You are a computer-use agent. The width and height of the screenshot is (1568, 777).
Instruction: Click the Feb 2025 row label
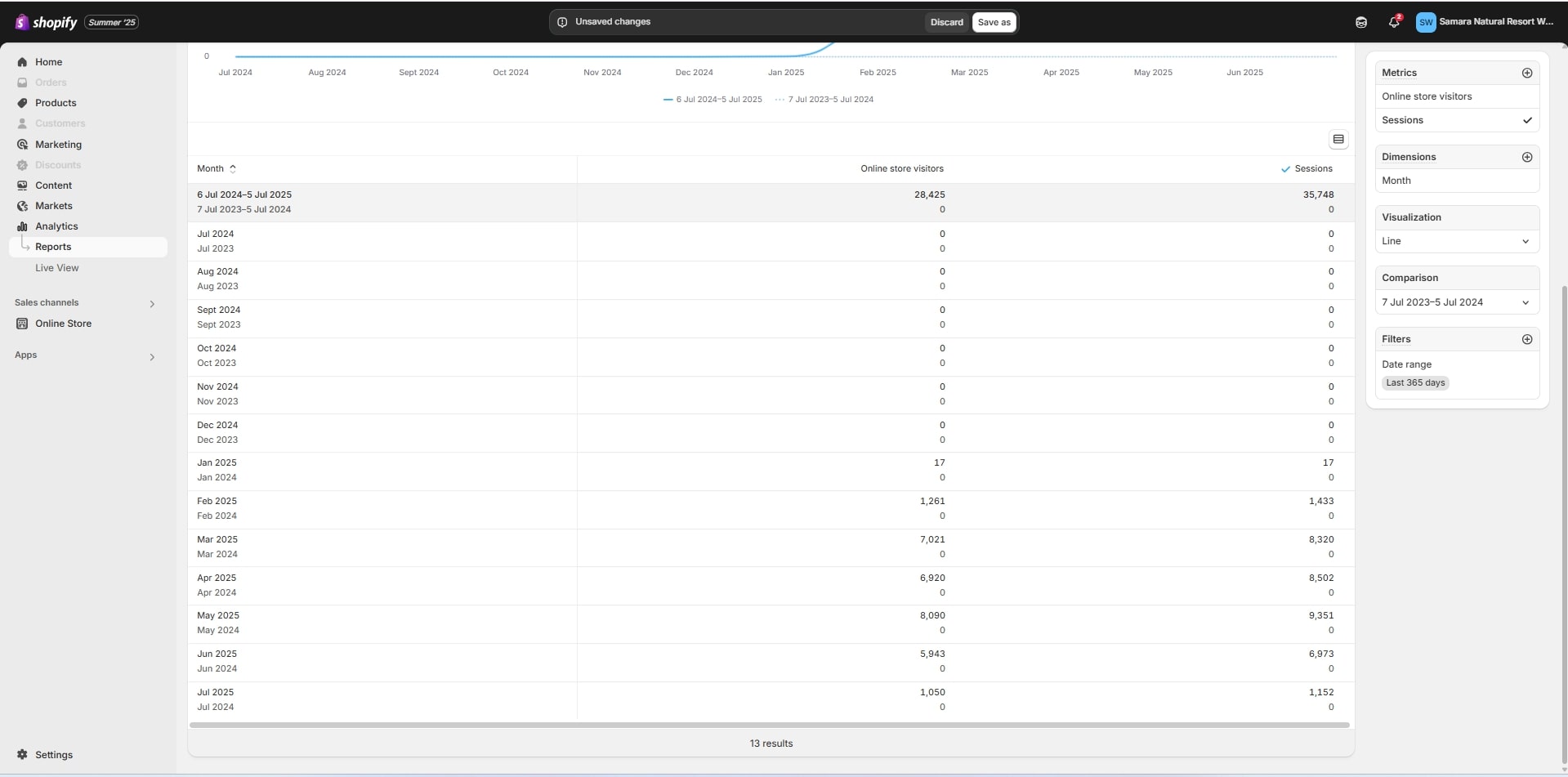click(x=217, y=502)
